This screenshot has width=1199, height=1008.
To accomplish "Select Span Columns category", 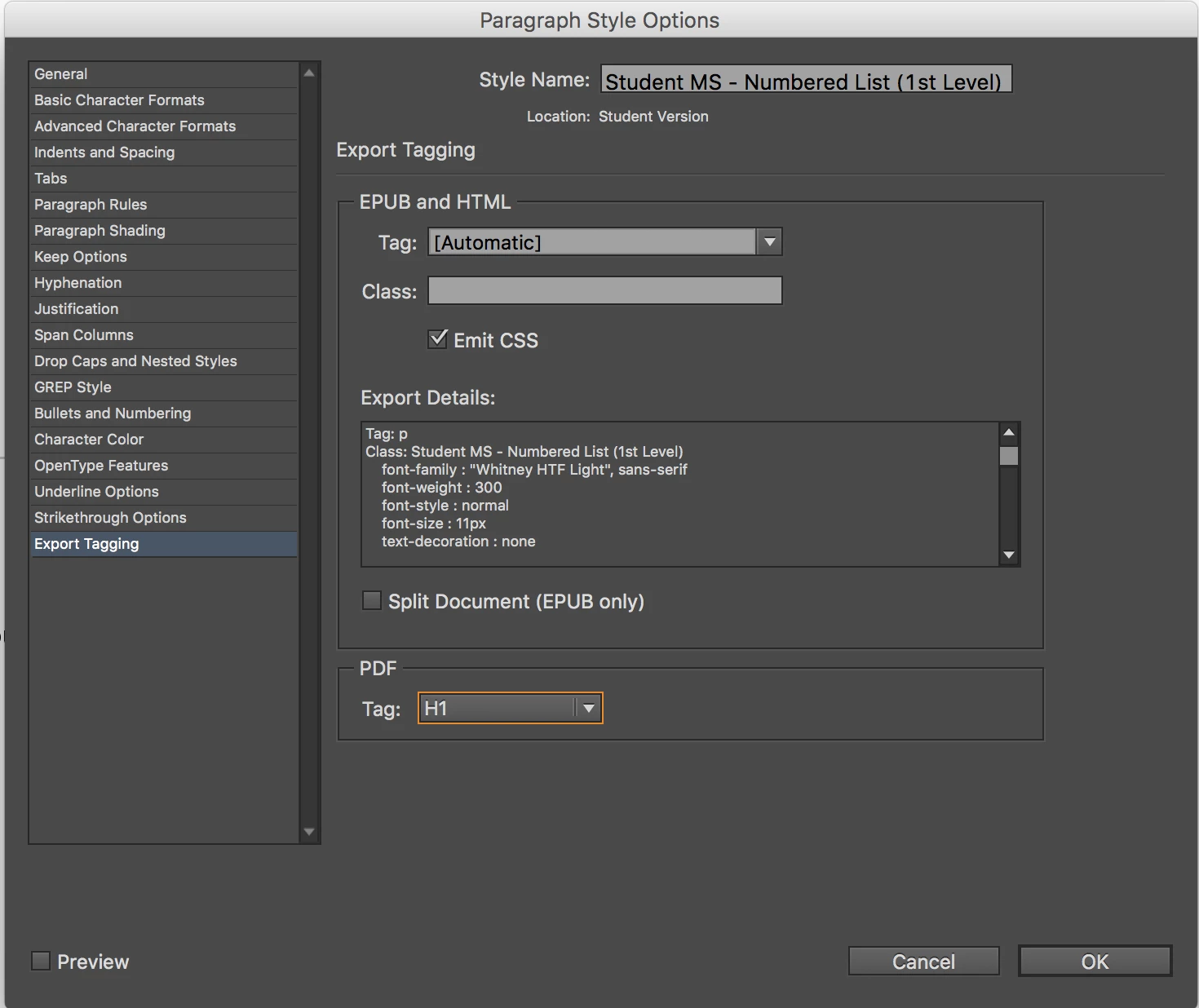I will click(164, 335).
